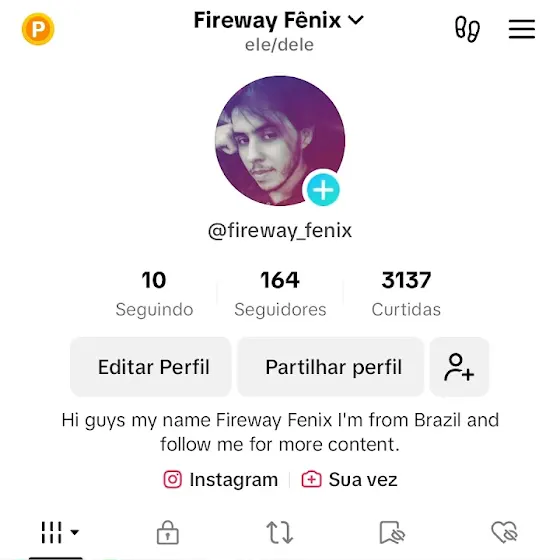Image resolution: width=560 pixels, height=560 pixels.
Task: Click Partilhar perfil button
Action: pos(331,367)
